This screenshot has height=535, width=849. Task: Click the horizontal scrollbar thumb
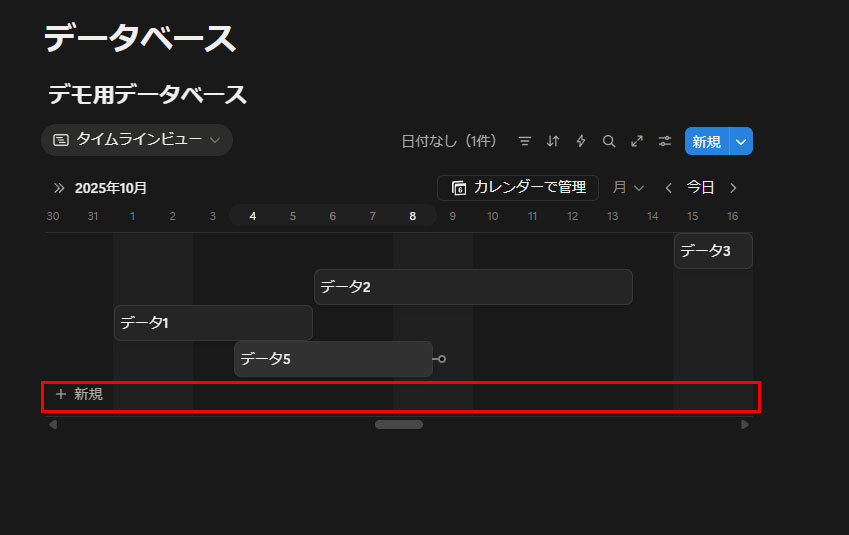click(x=398, y=424)
